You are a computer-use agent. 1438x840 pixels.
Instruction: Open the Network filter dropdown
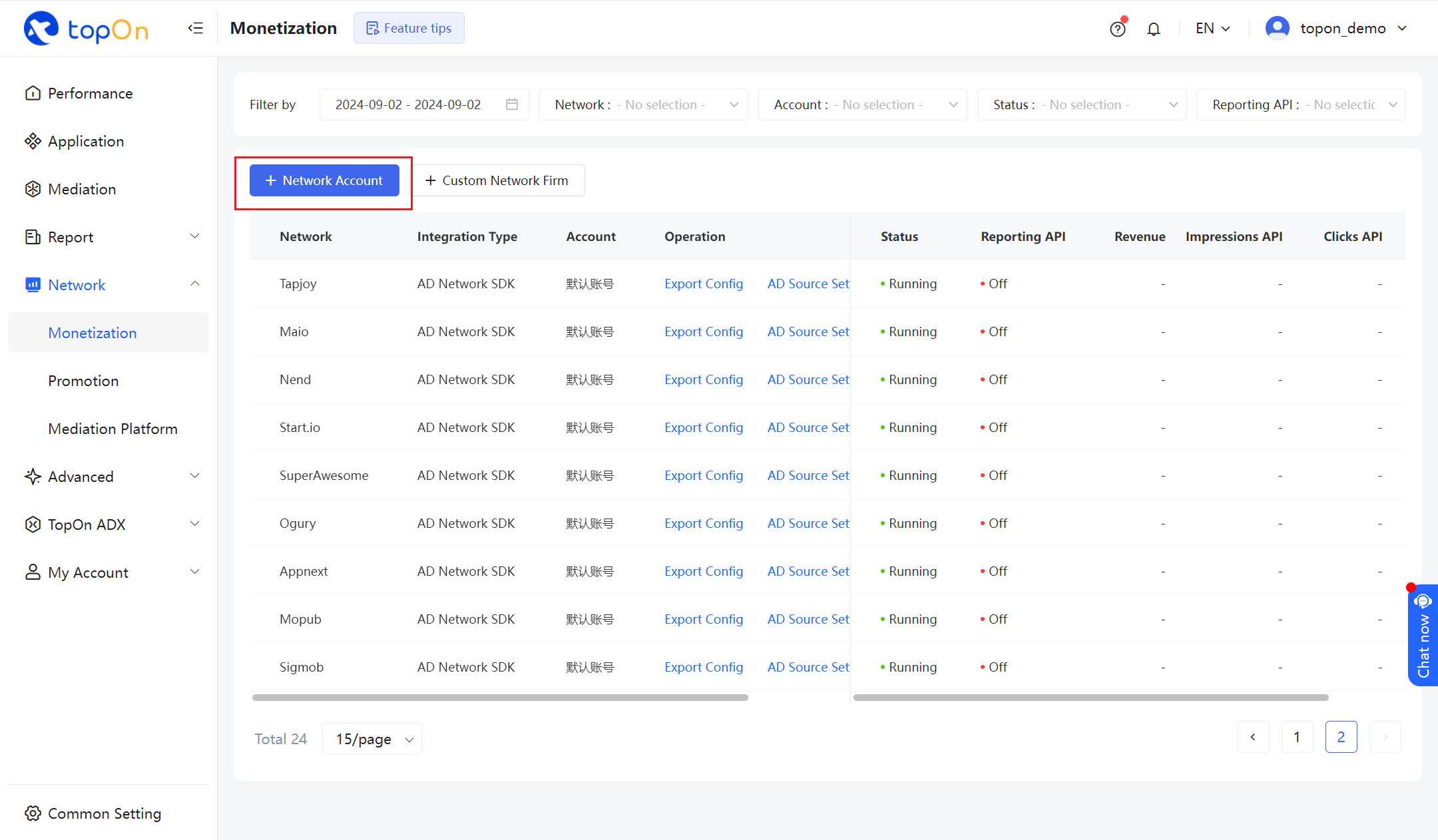[643, 105]
